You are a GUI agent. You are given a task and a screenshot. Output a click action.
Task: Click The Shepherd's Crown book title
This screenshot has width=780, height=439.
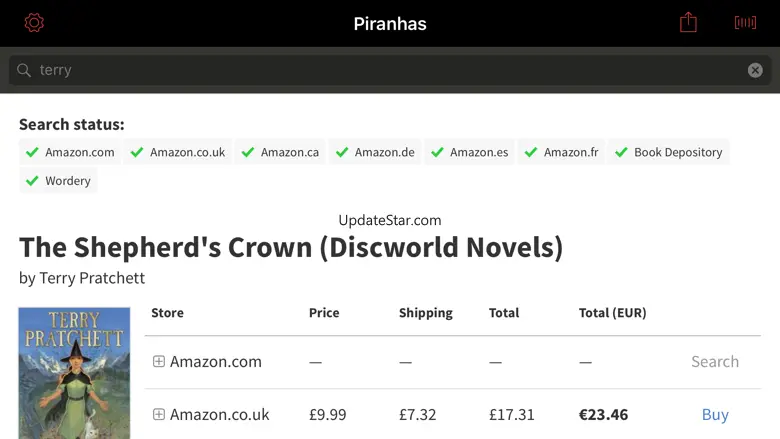291,247
